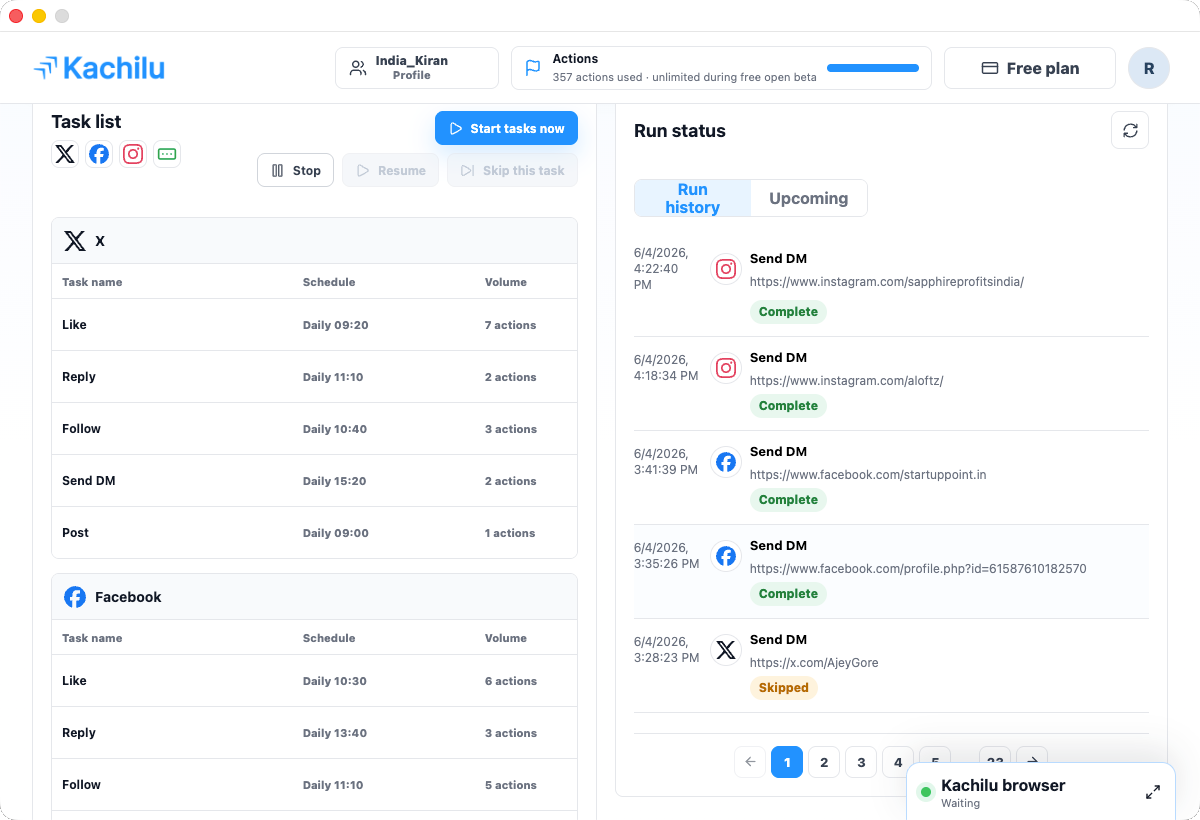Select the X Like task row
This screenshot has height=820, width=1200.
(x=314, y=325)
